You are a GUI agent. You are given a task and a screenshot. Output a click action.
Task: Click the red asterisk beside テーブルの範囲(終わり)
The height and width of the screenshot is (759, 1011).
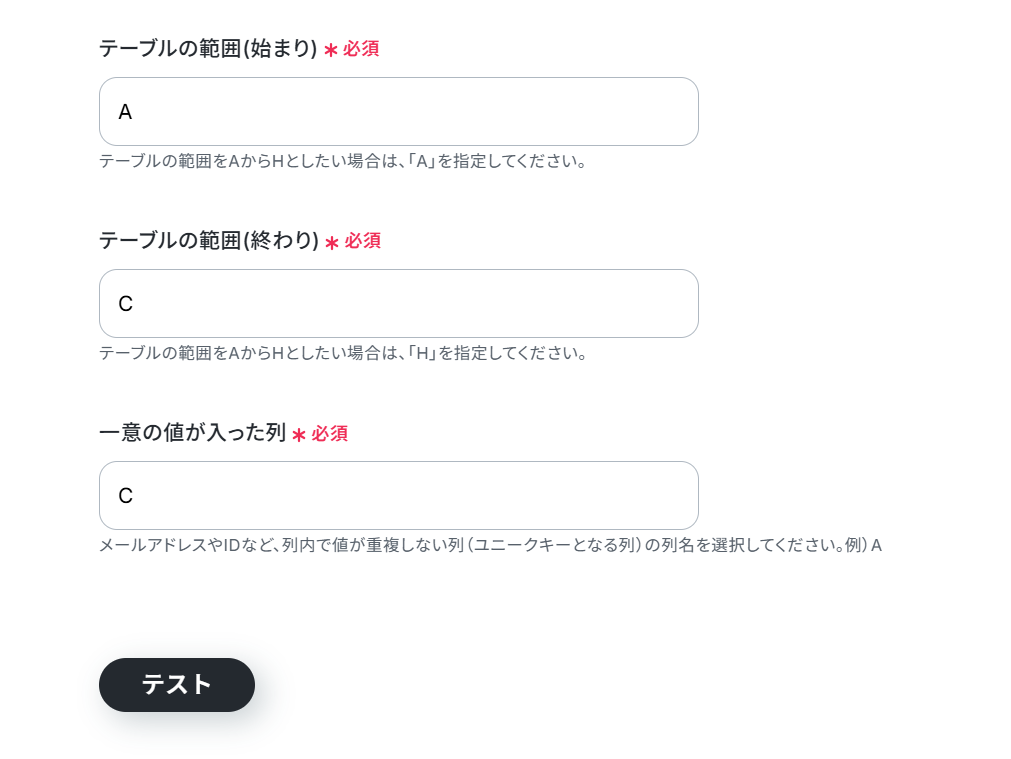coord(332,243)
